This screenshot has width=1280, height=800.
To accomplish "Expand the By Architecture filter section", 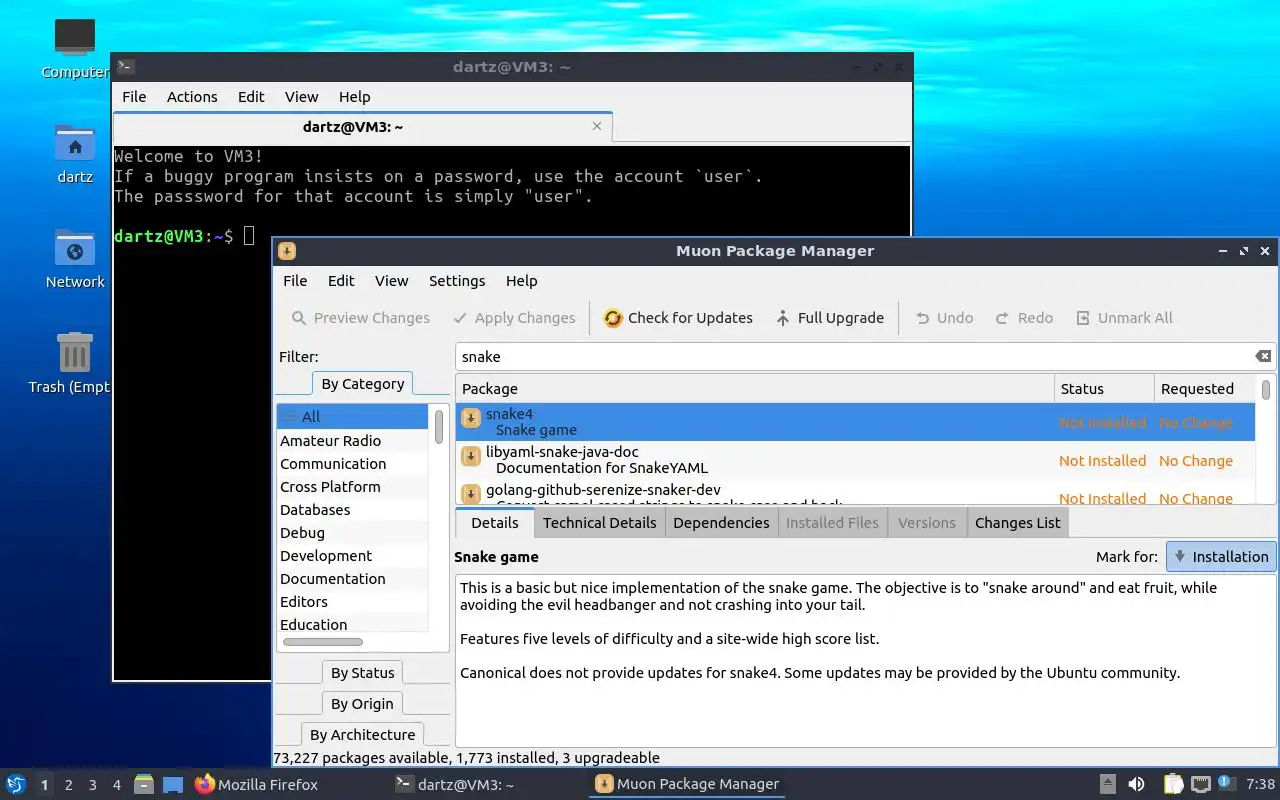I will coord(362,735).
